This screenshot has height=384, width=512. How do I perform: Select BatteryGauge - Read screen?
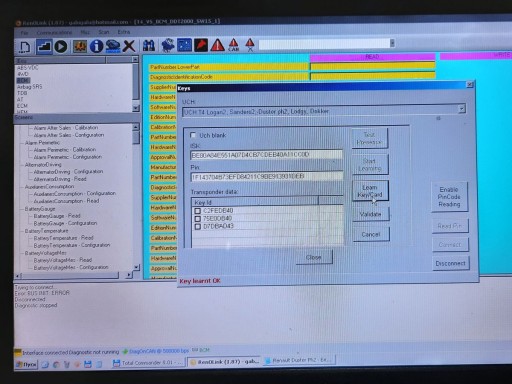57,216
